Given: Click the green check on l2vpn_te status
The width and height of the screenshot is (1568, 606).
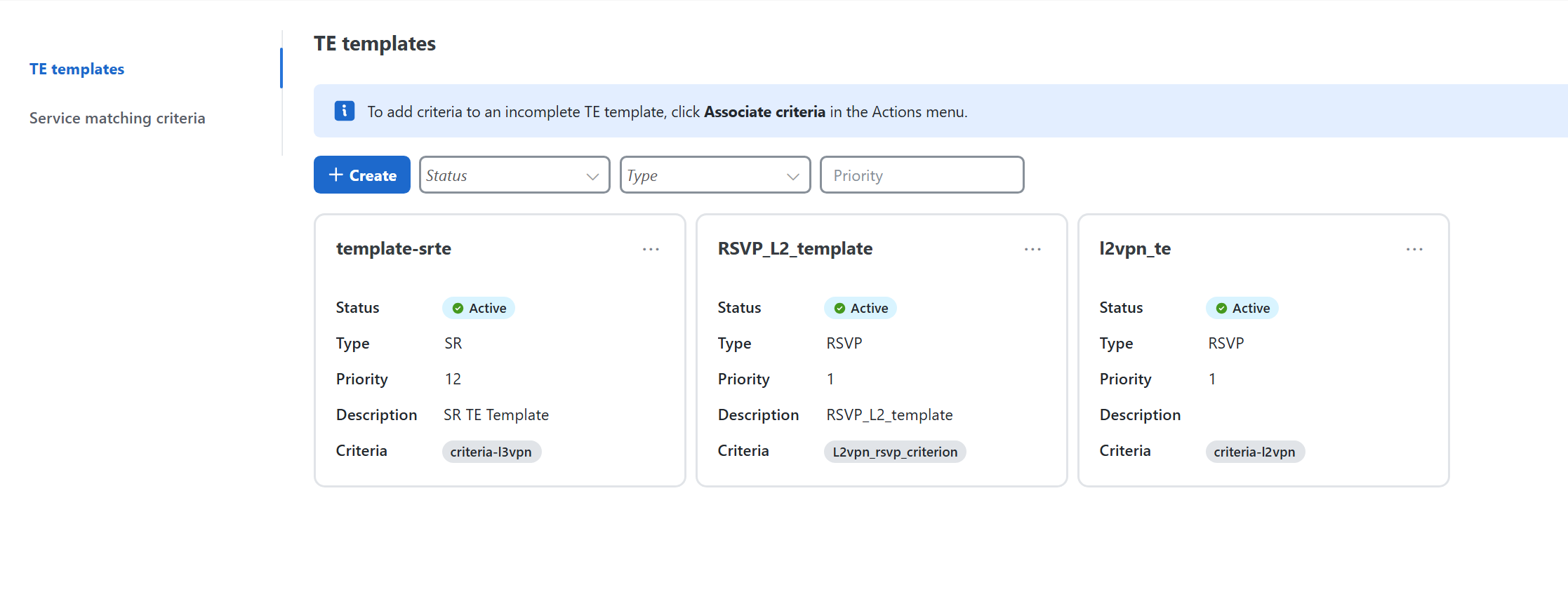Looking at the screenshot, I should [1221, 309].
